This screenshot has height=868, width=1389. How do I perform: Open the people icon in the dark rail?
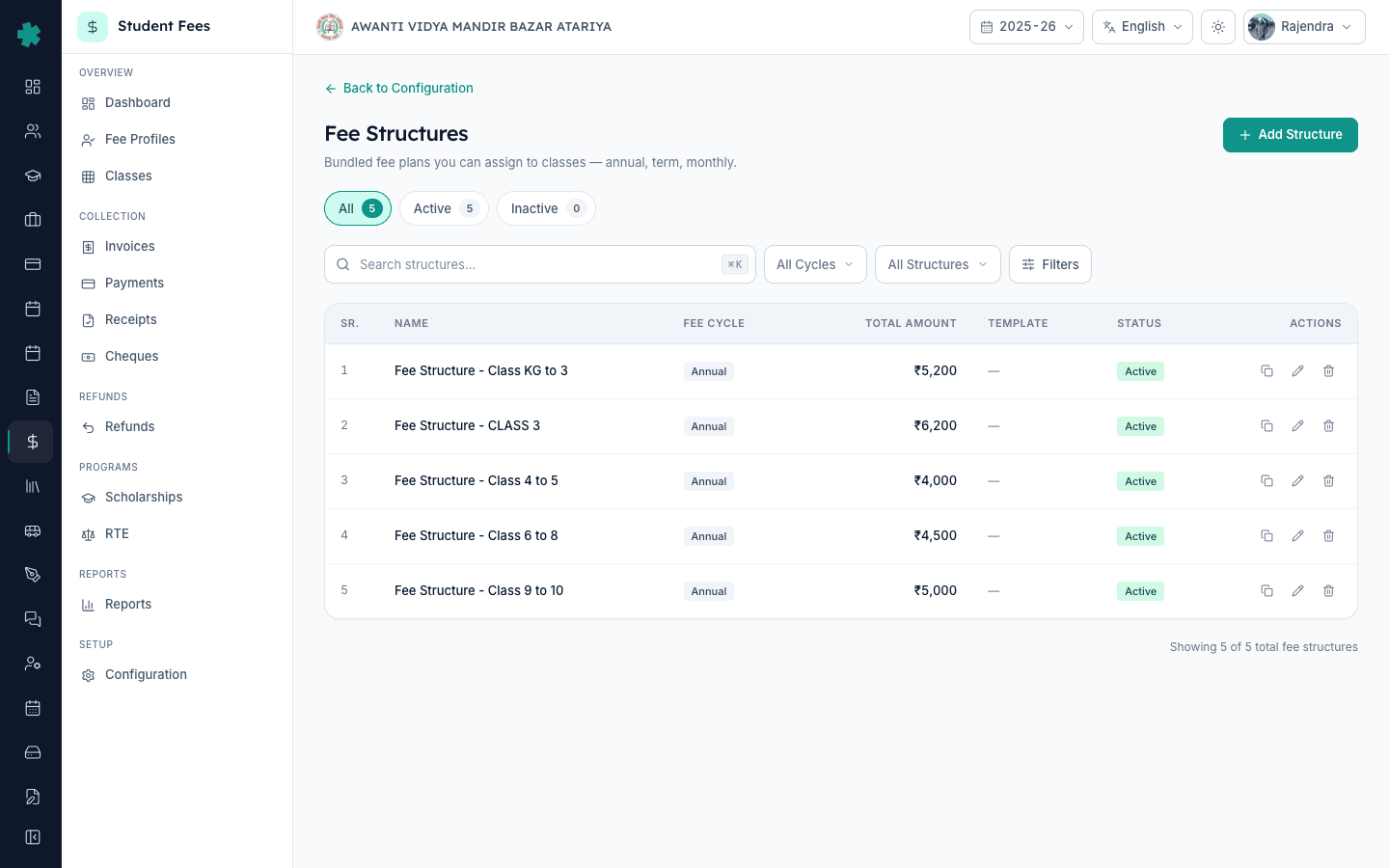33,131
